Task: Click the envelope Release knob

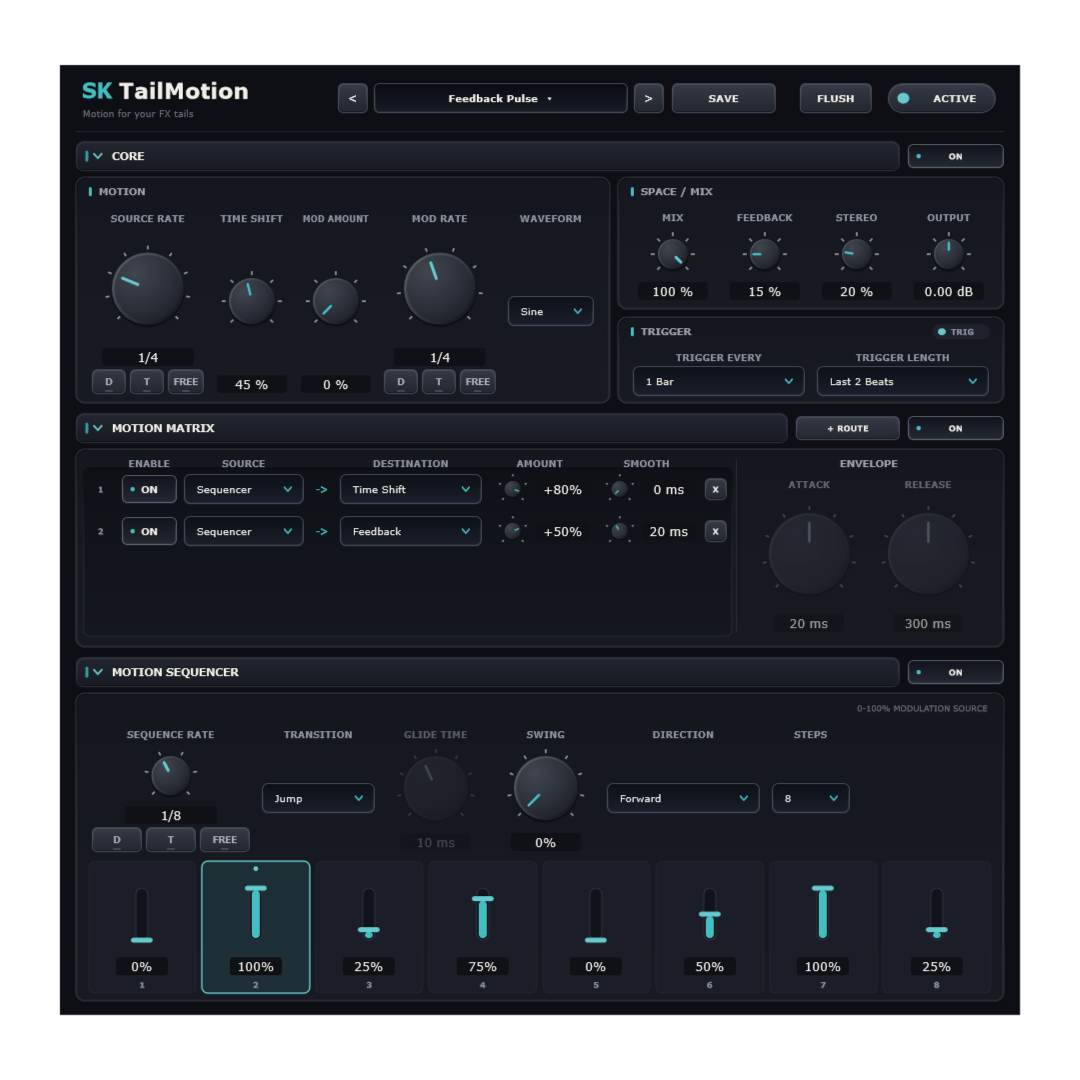Action: click(928, 554)
